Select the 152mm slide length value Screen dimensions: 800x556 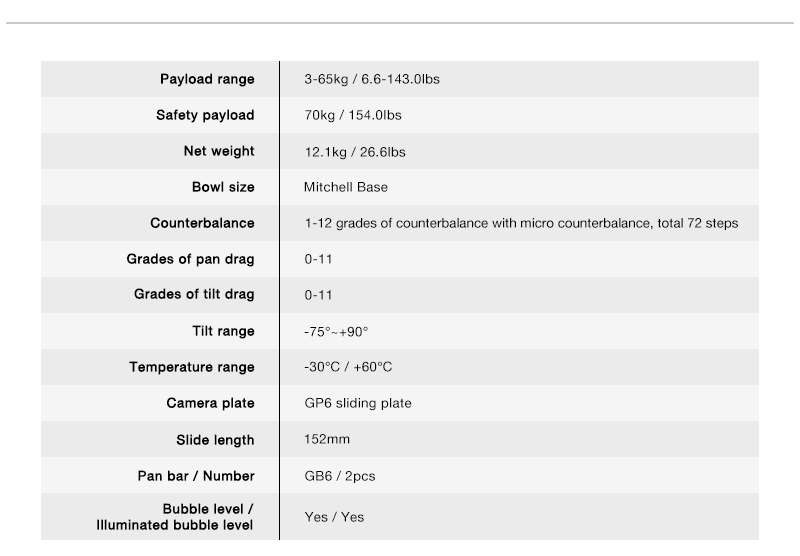327,439
